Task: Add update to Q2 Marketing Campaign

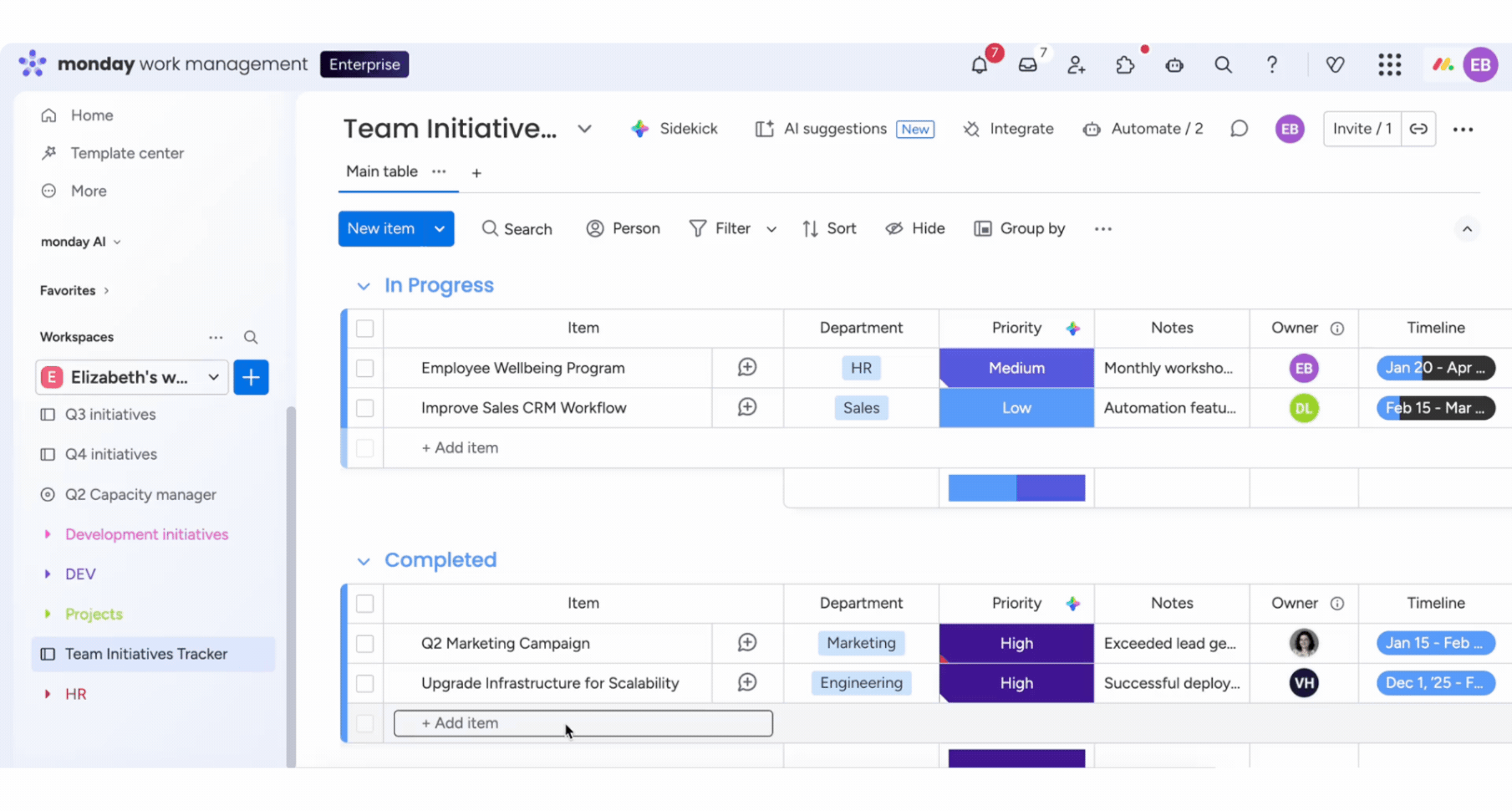Action: [747, 643]
